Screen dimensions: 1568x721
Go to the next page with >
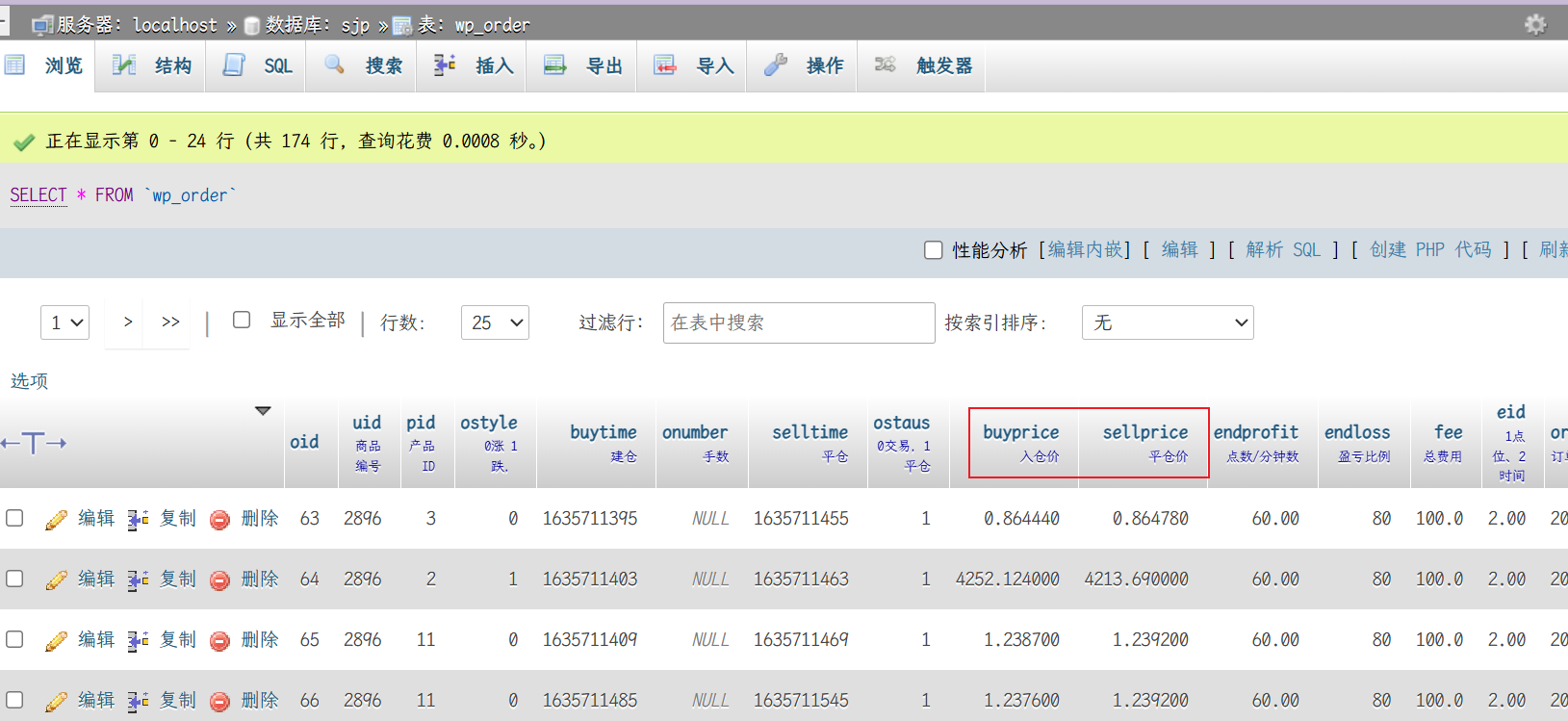[128, 322]
